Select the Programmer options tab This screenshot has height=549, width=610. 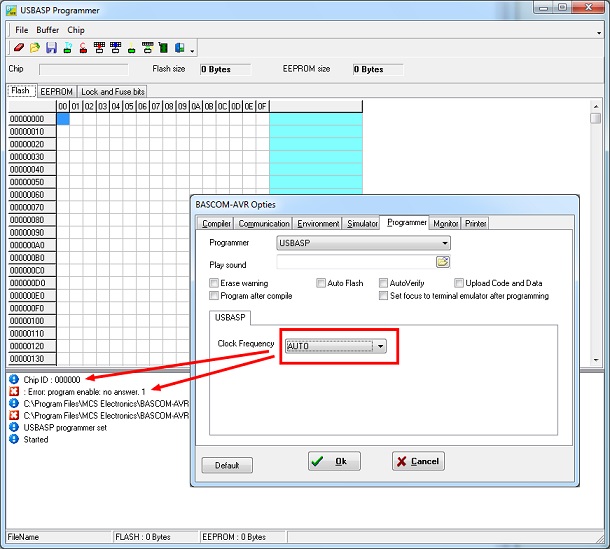pyautogui.click(x=407, y=223)
